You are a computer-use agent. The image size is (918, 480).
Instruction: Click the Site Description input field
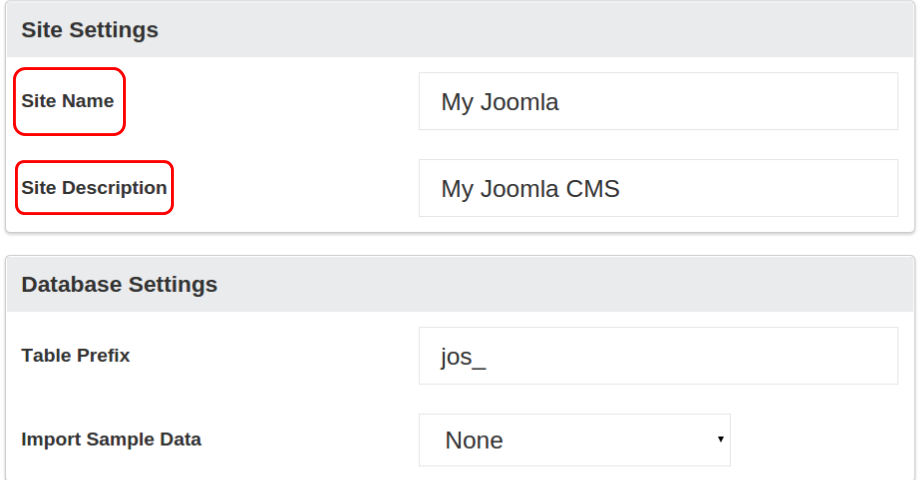[658, 188]
